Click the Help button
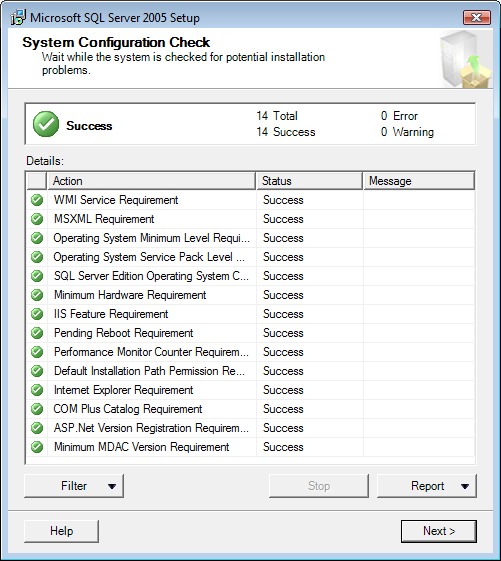The image size is (501, 561). click(x=62, y=531)
